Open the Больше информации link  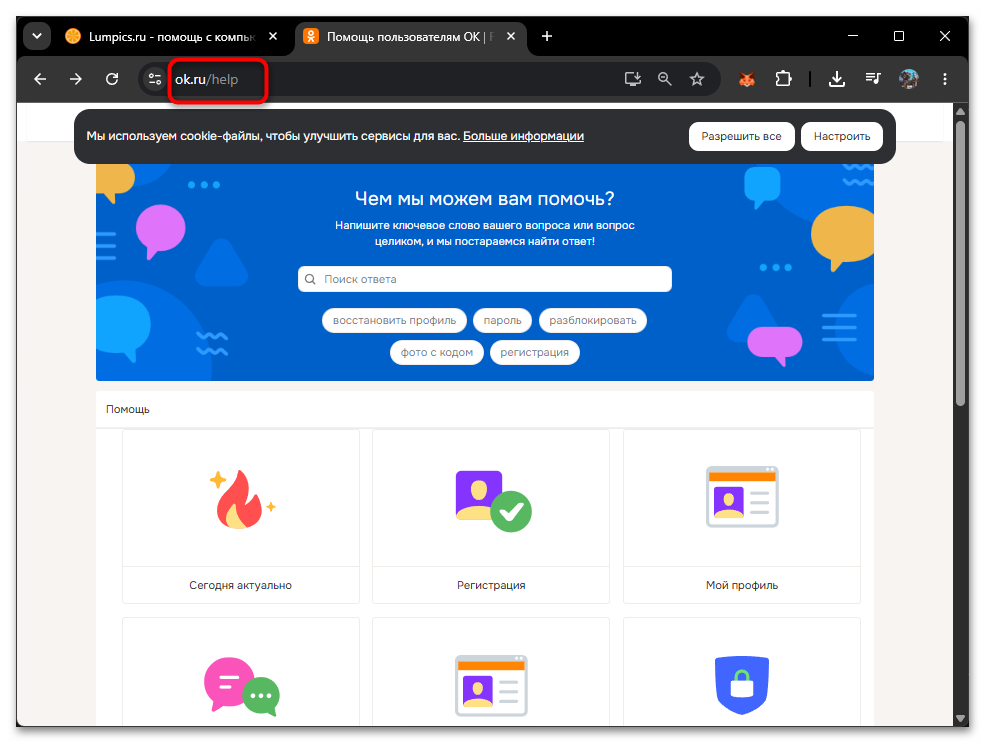coord(523,136)
